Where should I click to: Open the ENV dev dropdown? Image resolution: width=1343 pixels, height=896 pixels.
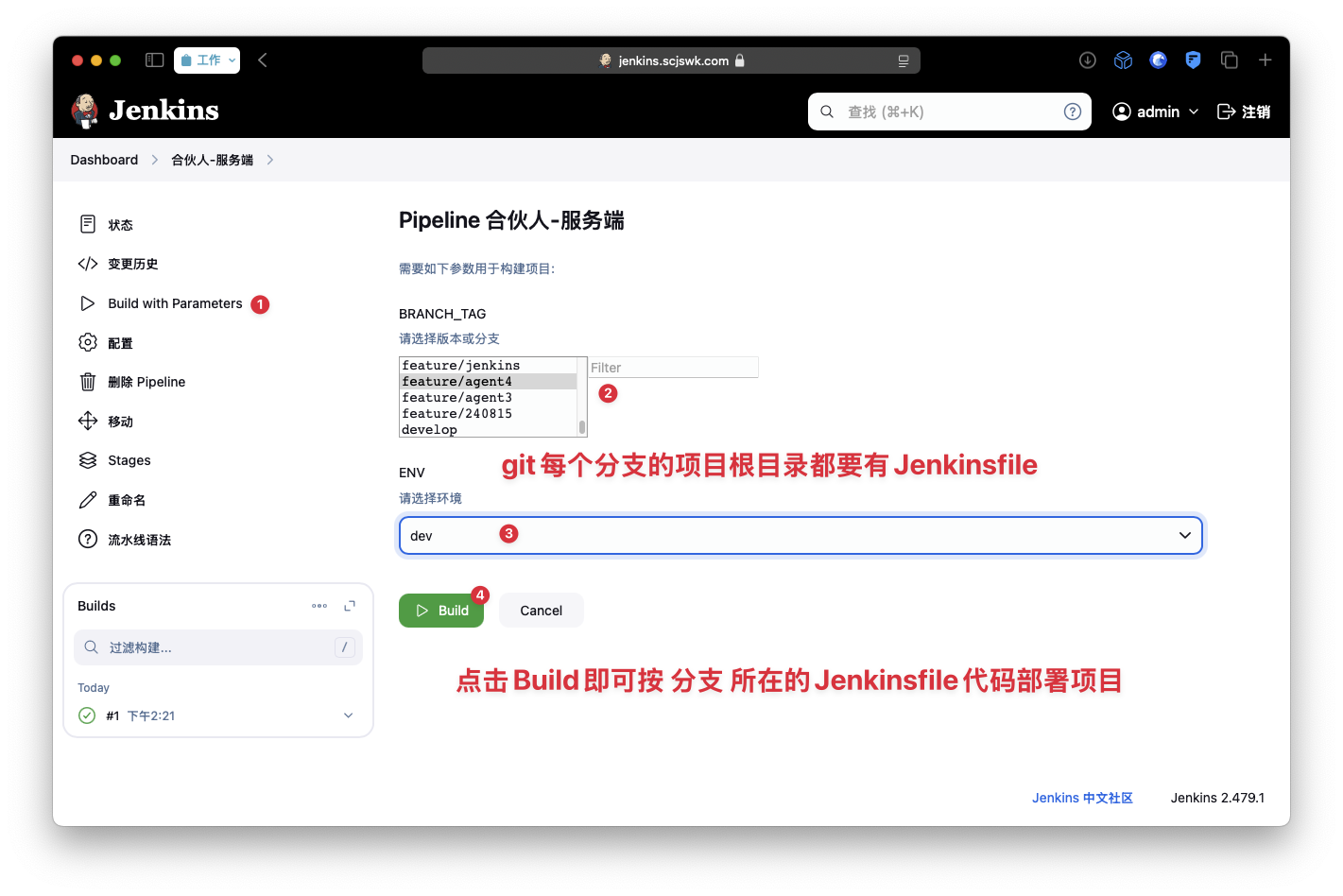tap(801, 535)
